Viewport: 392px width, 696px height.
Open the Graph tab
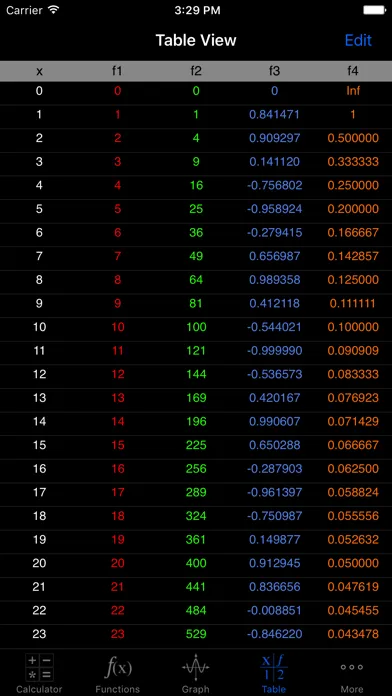[x=196, y=673]
